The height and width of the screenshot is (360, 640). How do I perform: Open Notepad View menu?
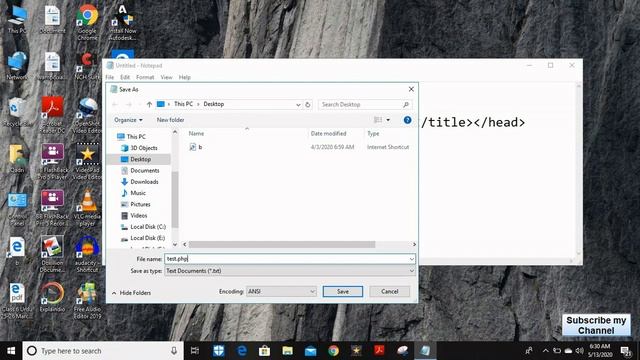tap(166, 77)
